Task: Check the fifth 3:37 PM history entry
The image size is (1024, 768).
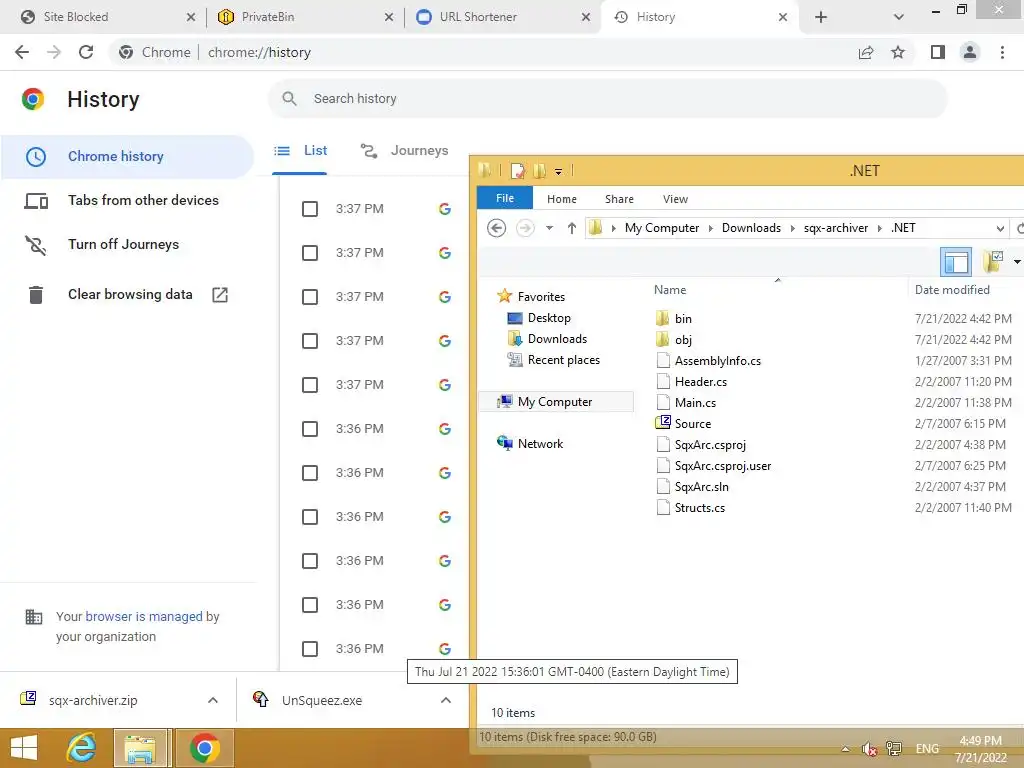Action: 310,385
